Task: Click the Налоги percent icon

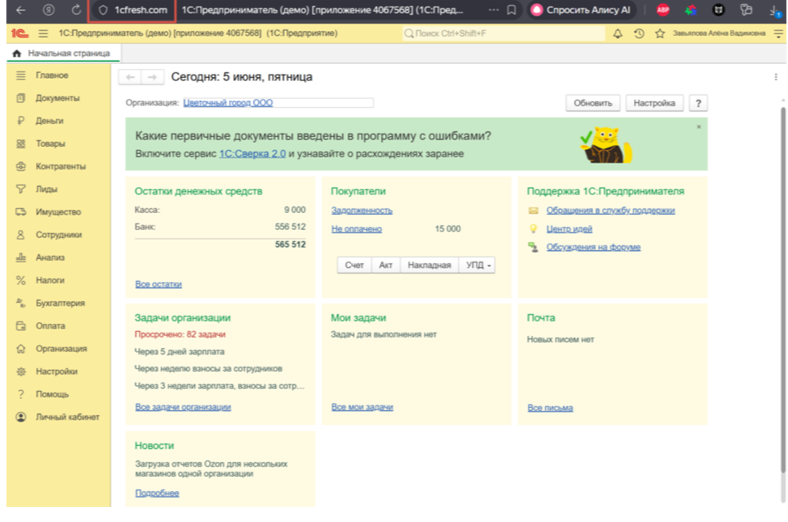Action: click(x=21, y=280)
